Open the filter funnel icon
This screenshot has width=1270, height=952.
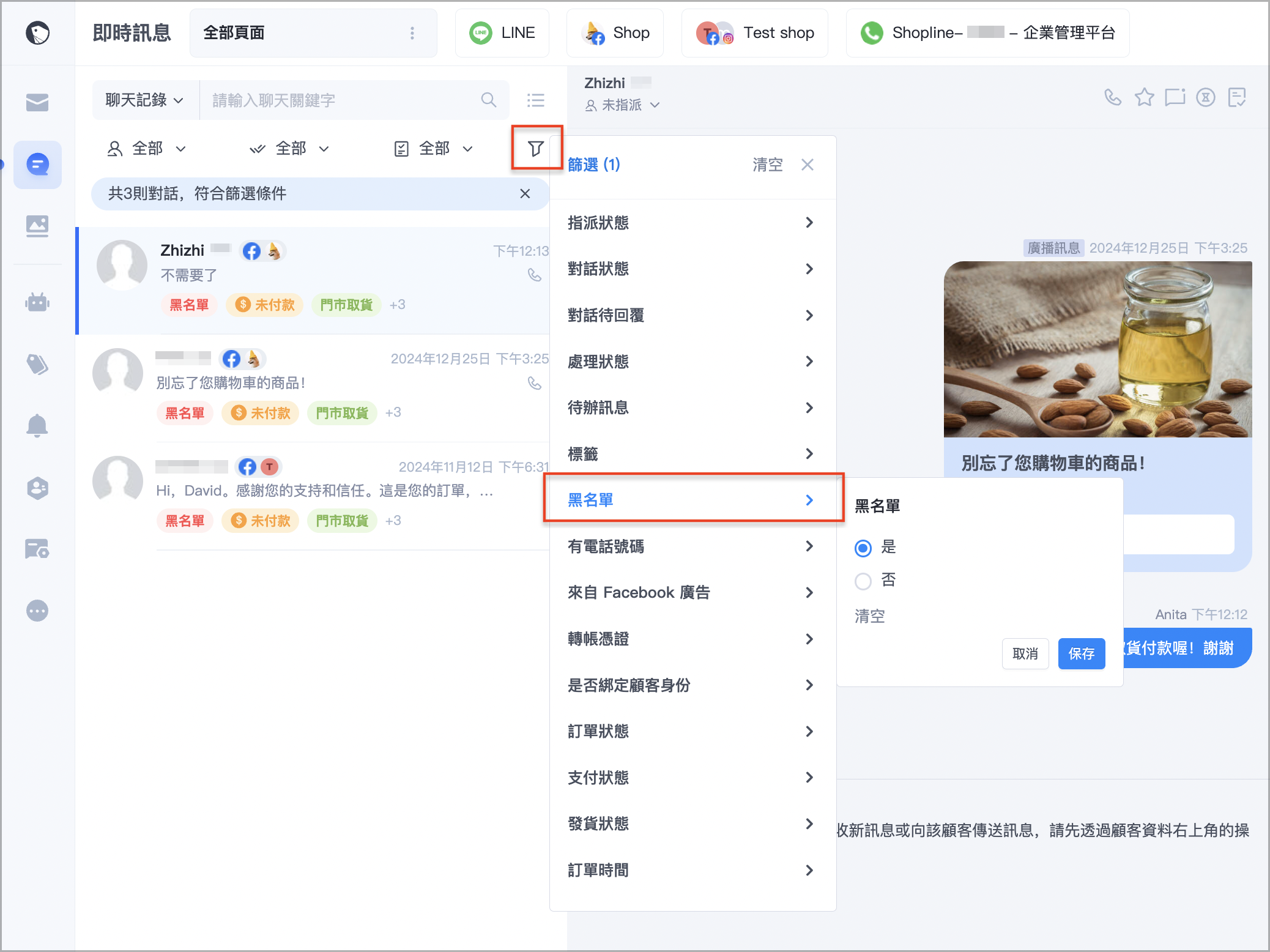click(536, 148)
